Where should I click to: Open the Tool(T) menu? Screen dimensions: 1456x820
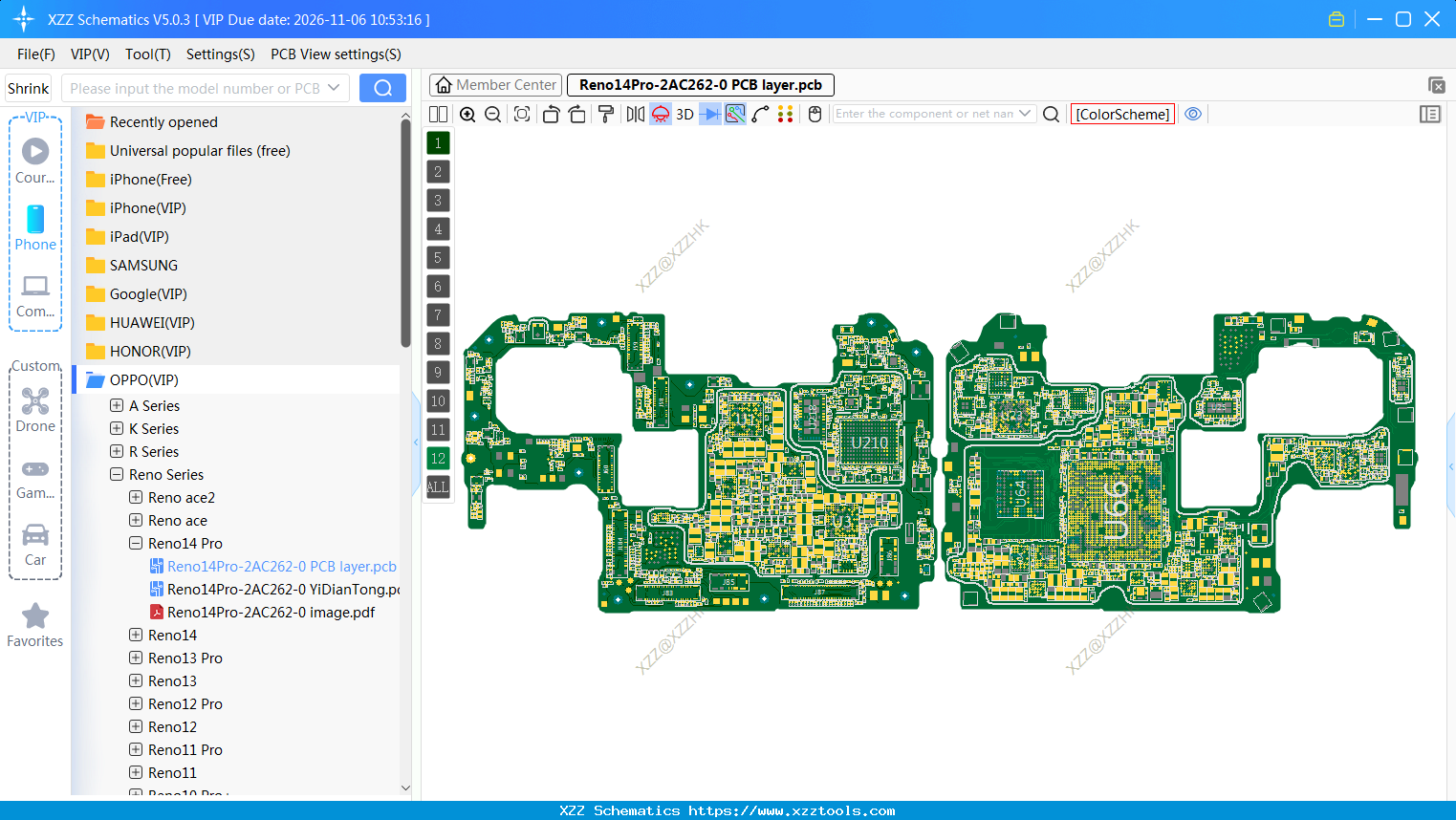[x=147, y=54]
